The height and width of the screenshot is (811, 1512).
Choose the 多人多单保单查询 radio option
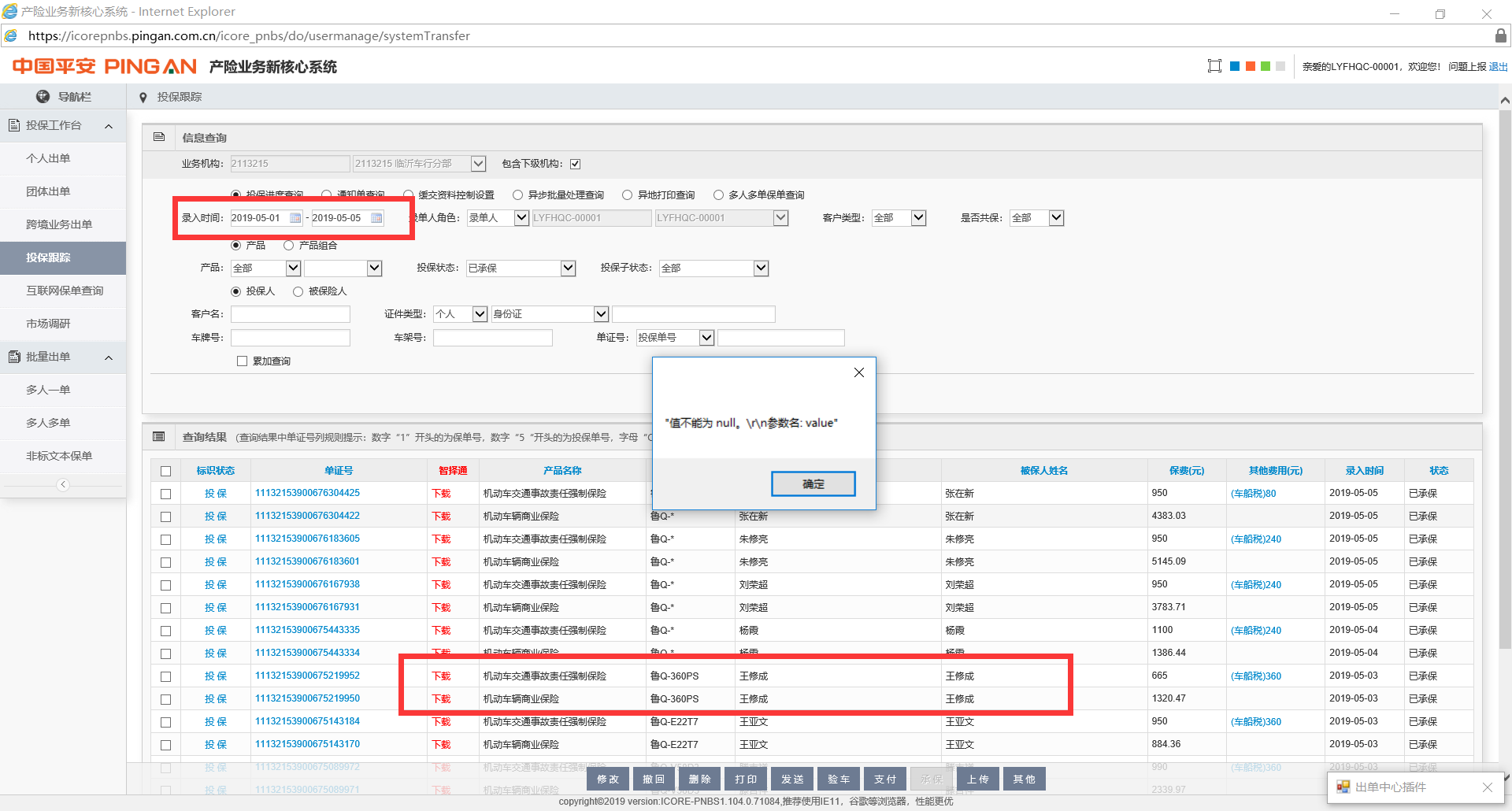click(718, 195)
